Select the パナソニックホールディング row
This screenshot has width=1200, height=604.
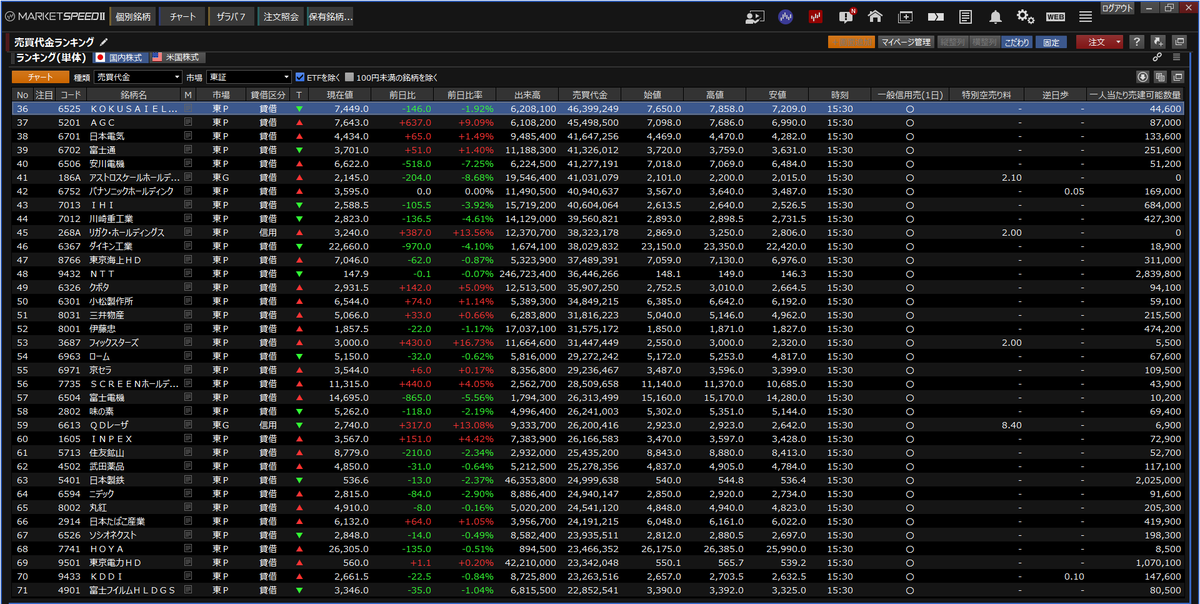point(600,190)
